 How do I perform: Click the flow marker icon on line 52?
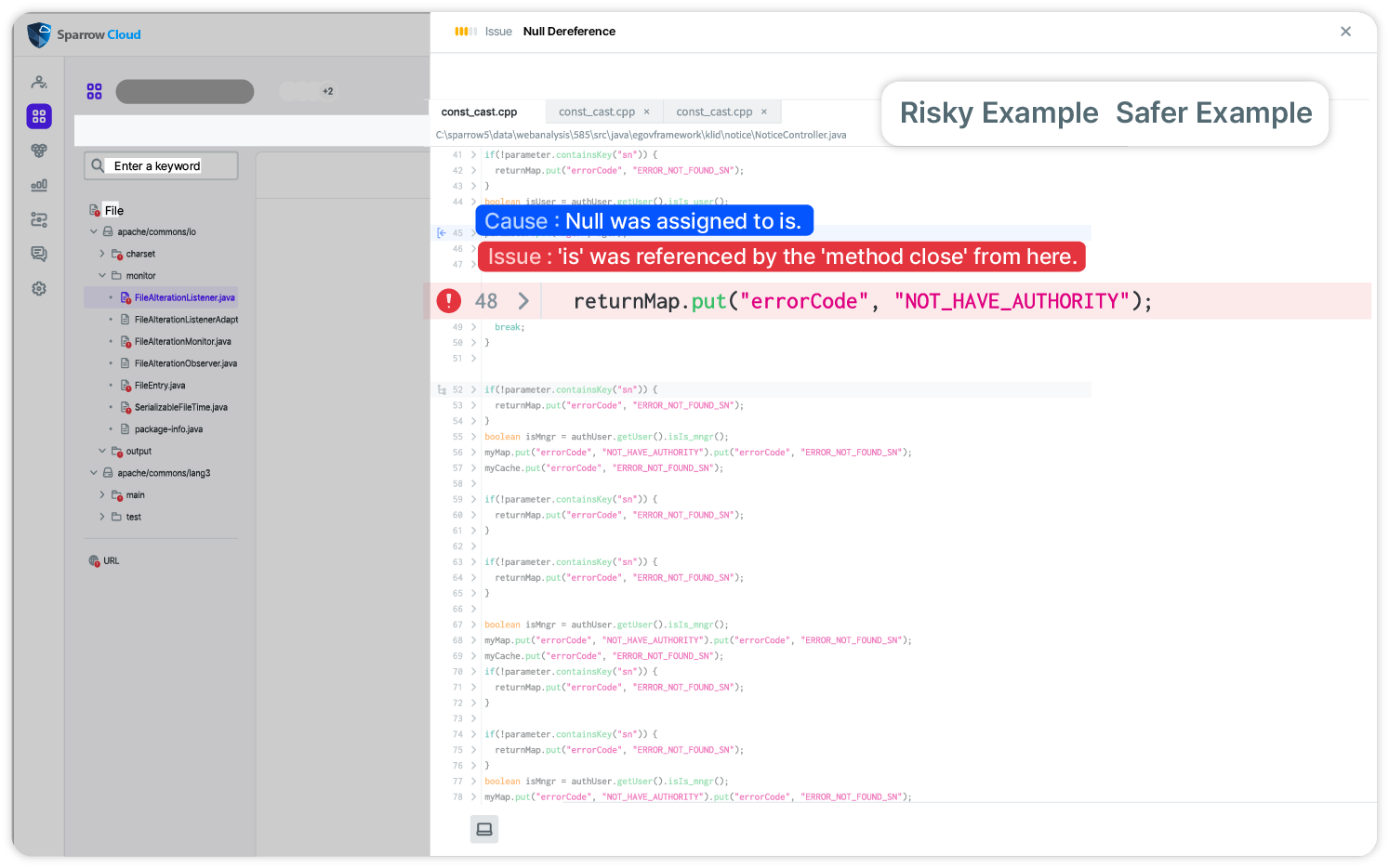tap(442, 389)
